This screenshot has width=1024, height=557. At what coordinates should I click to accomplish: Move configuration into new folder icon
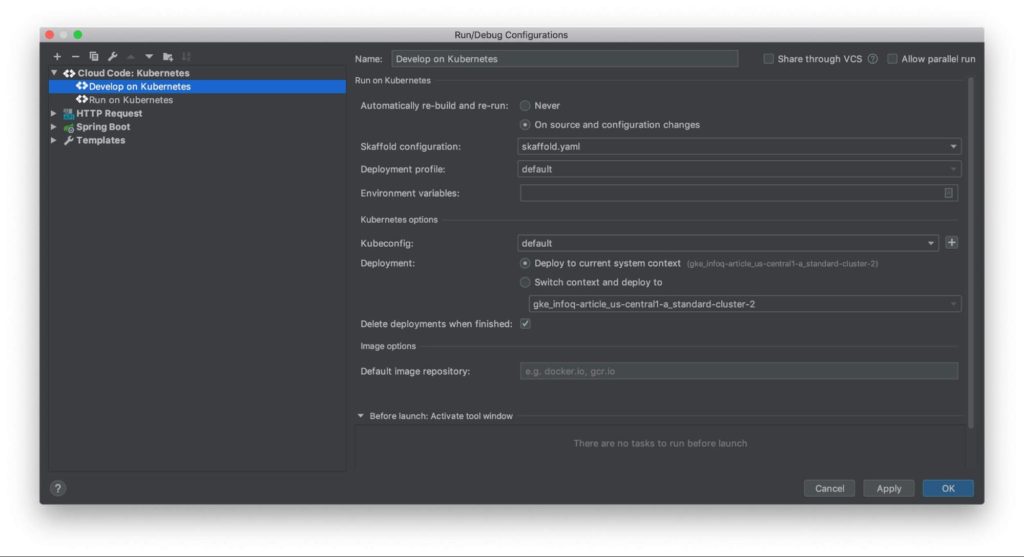(168, 57)
